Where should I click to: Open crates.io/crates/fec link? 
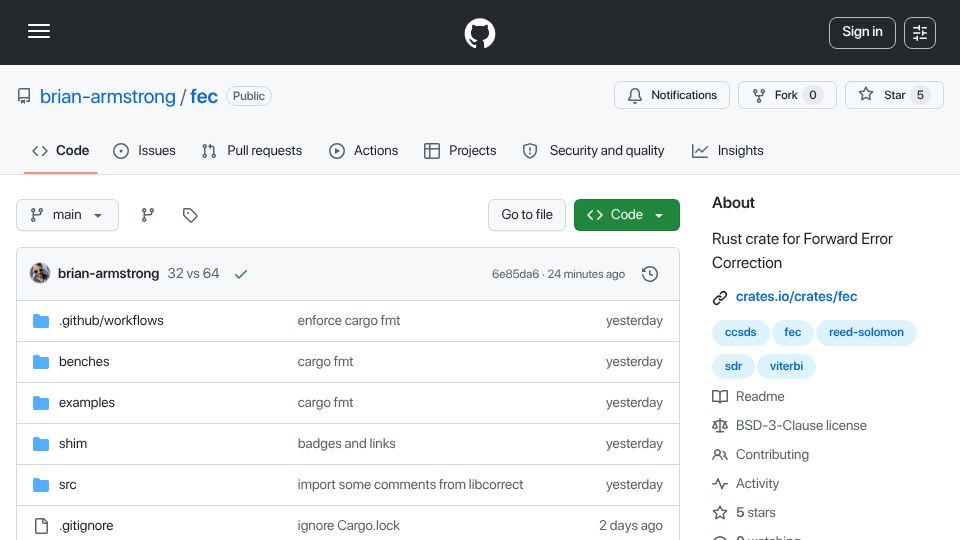tap(797, 296)
